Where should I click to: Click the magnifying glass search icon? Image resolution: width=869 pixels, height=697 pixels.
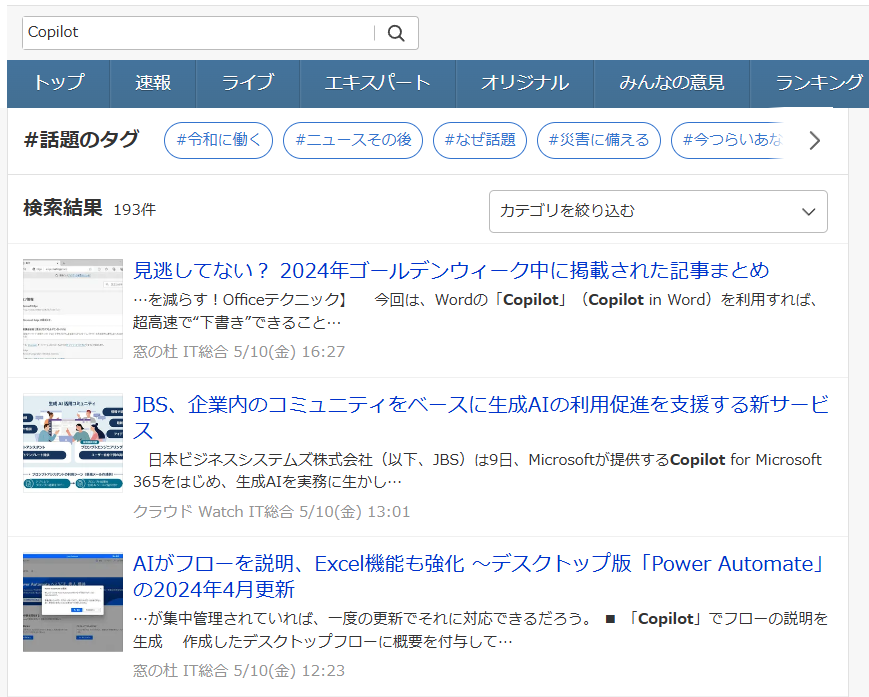[x=396, y=33]
